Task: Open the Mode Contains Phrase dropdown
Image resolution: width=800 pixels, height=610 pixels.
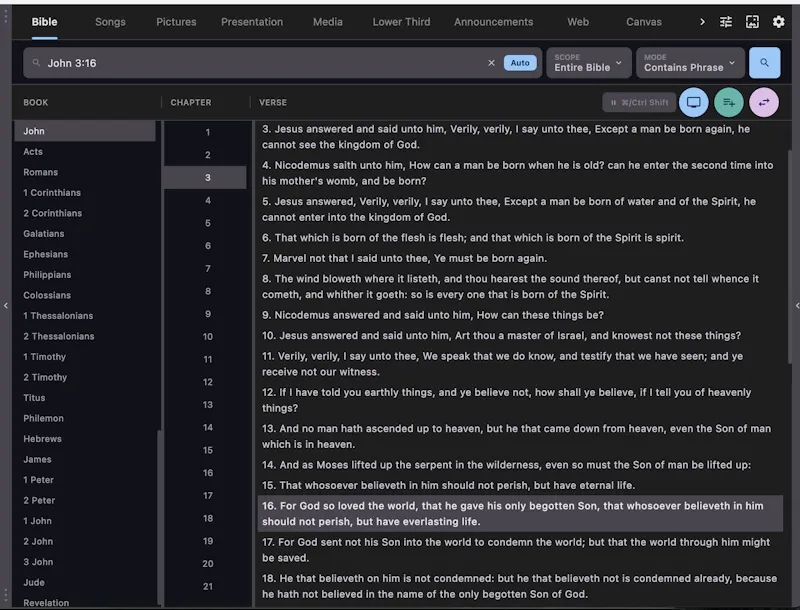Action: (690, 63)
